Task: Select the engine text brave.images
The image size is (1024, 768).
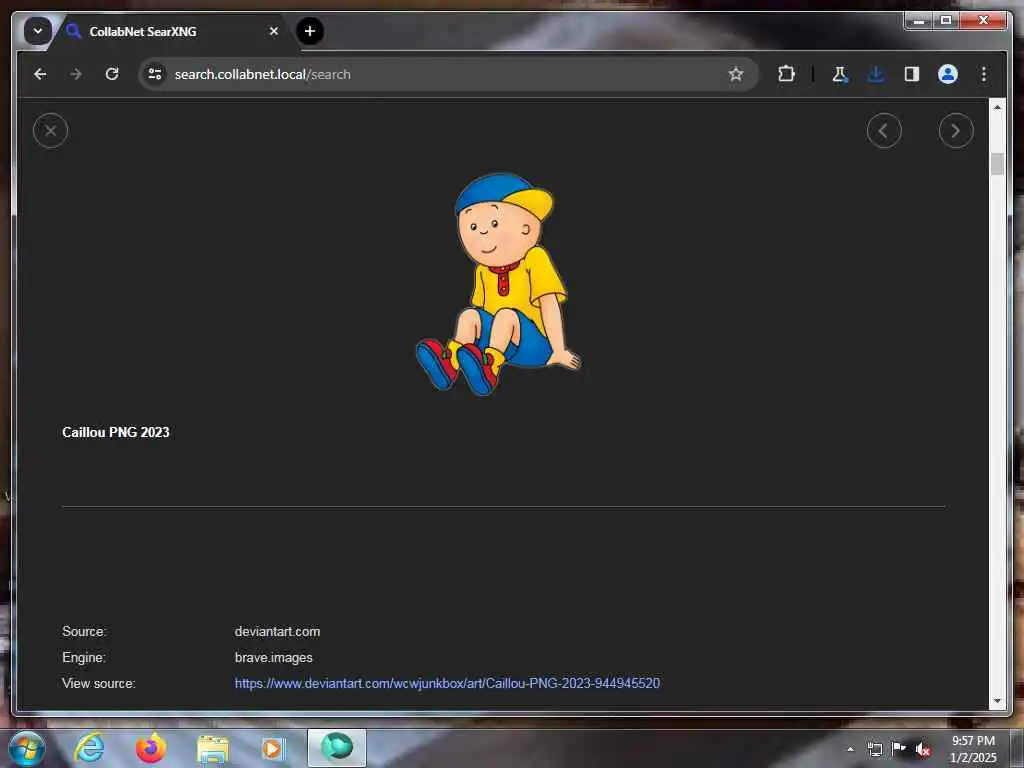Action: [x=274, y=658]
